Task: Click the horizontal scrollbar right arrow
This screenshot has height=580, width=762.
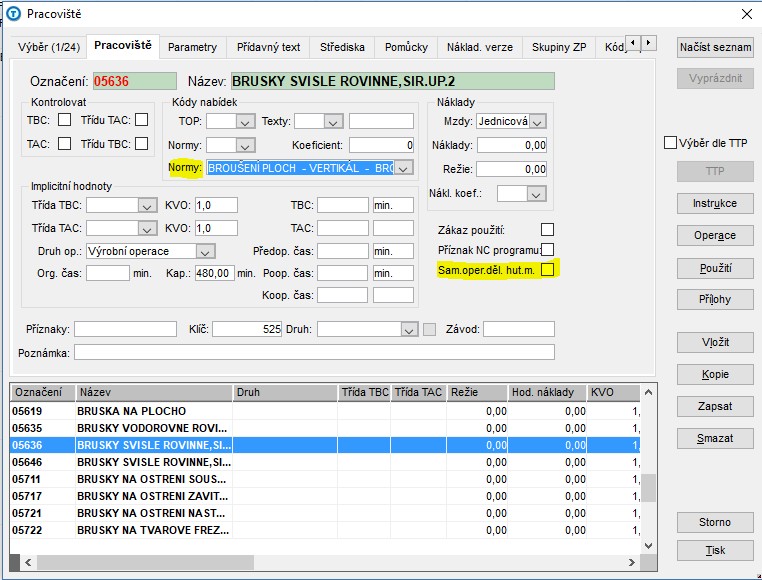Action: [x=631, y=562]
